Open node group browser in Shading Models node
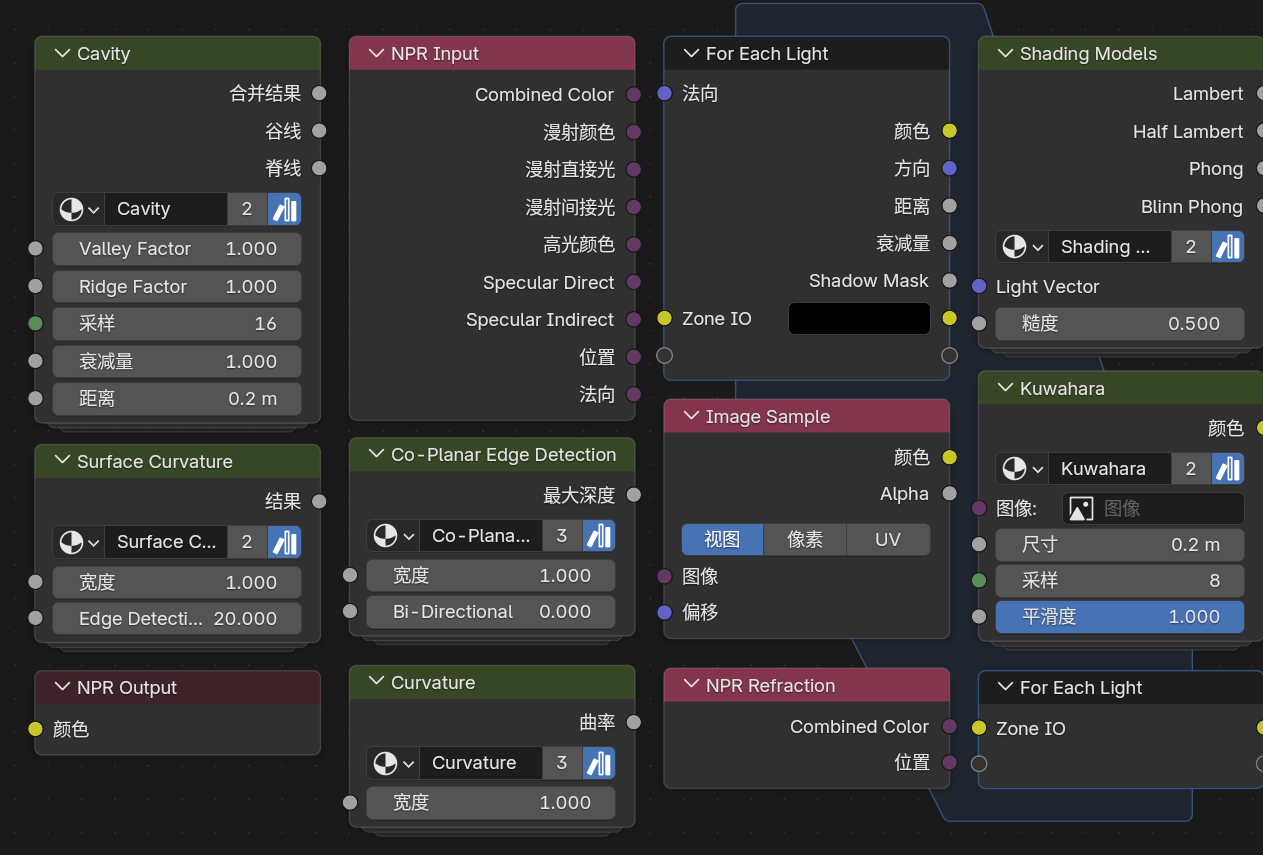Image resolution: width=1263 pixels, height=855 pixels. [1022, 247]
